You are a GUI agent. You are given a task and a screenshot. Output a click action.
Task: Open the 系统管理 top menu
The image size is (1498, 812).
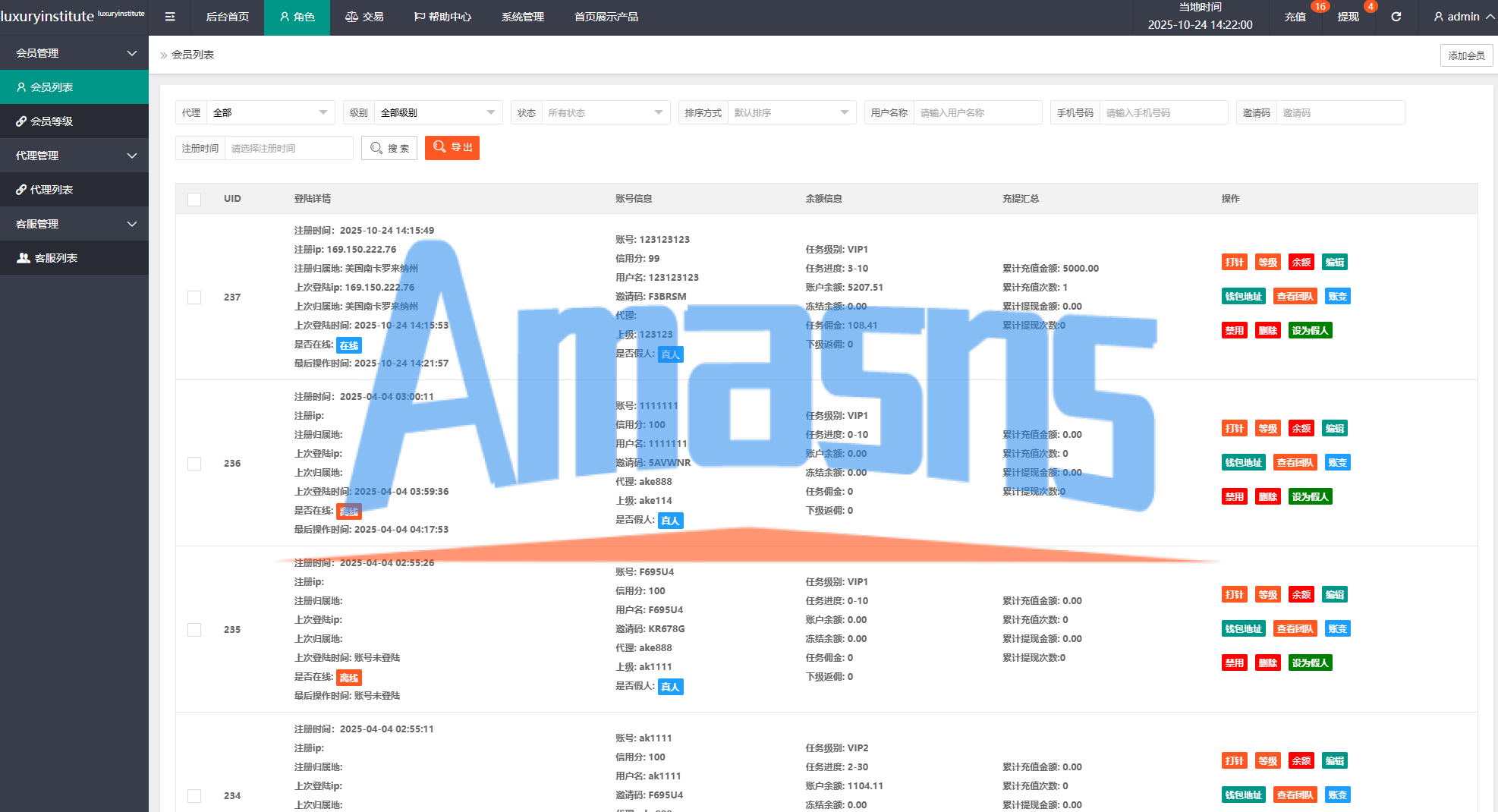(522, 17)
